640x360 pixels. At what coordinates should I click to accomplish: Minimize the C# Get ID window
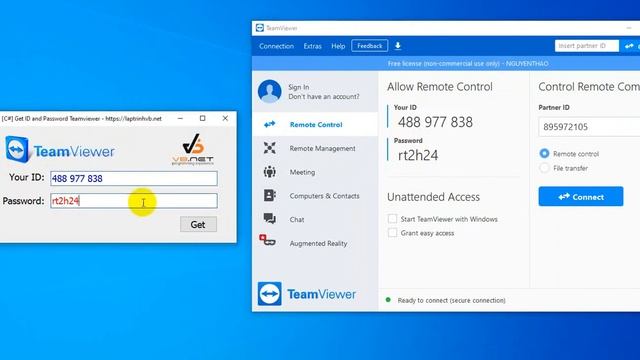[180, 118]
